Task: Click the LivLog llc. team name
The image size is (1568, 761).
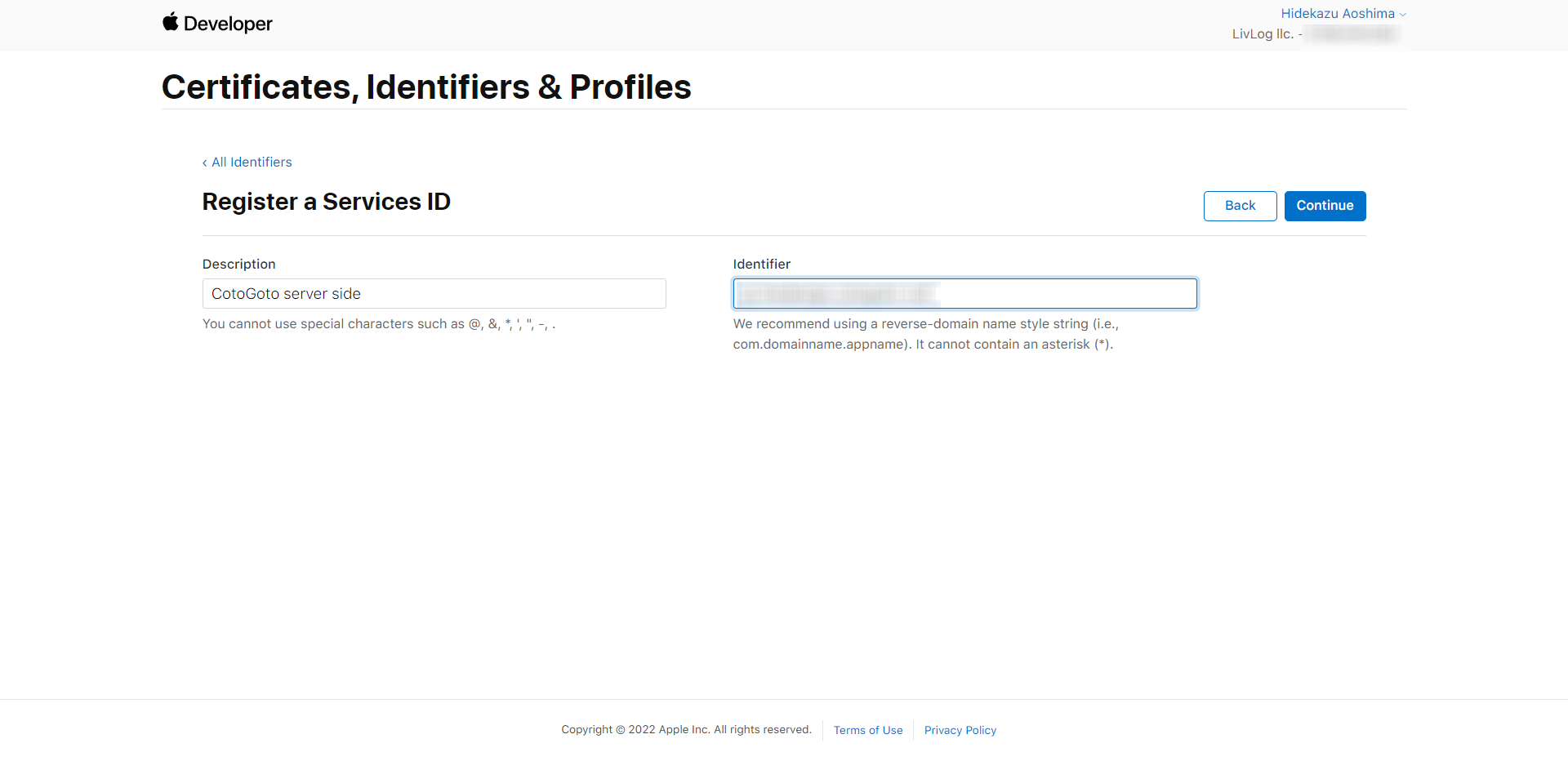Action: pyautogui.click(x=1263, y=34)
